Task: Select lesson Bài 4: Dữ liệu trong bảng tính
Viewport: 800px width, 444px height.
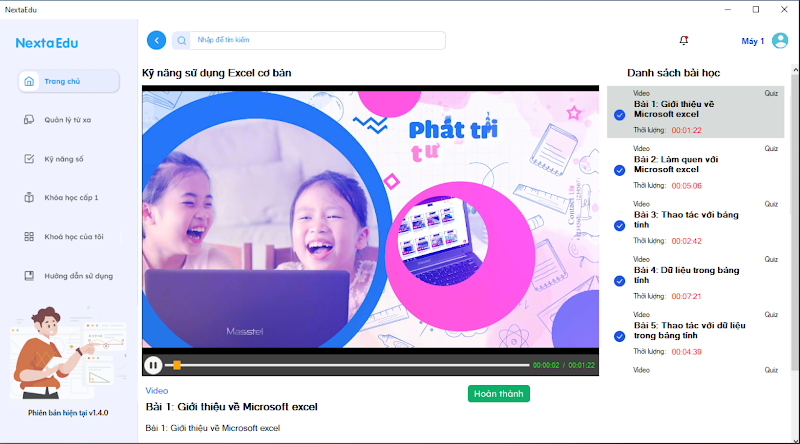Action: [x=695, y=278]
